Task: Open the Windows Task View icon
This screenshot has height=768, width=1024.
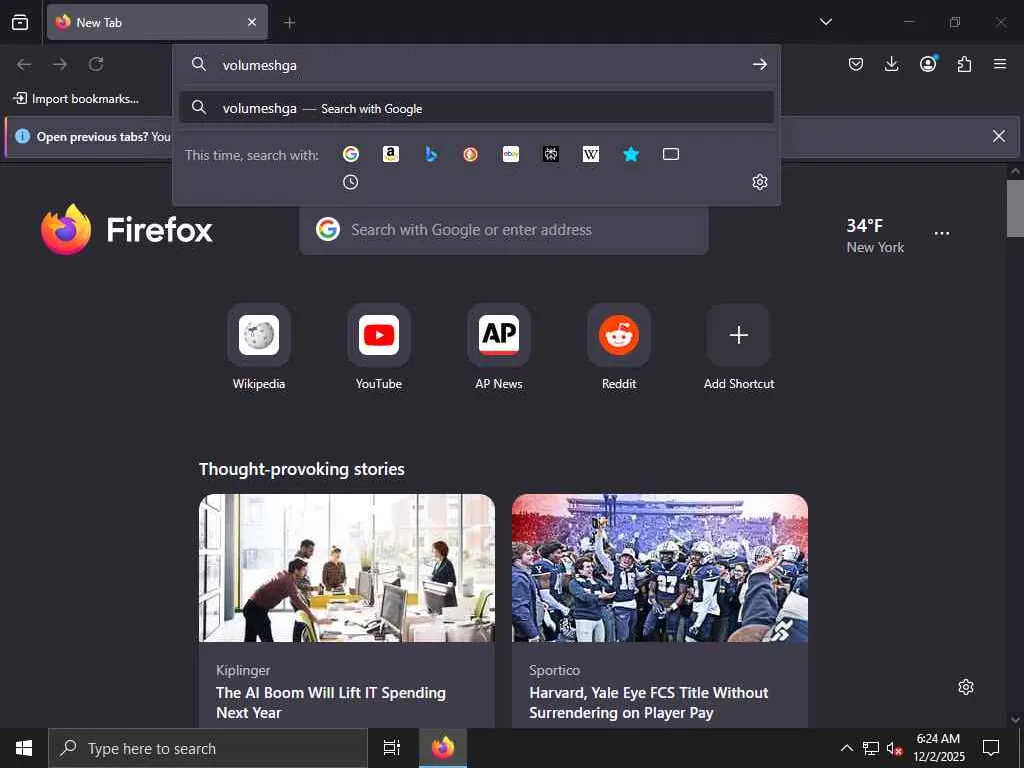Action: point(392,748)
